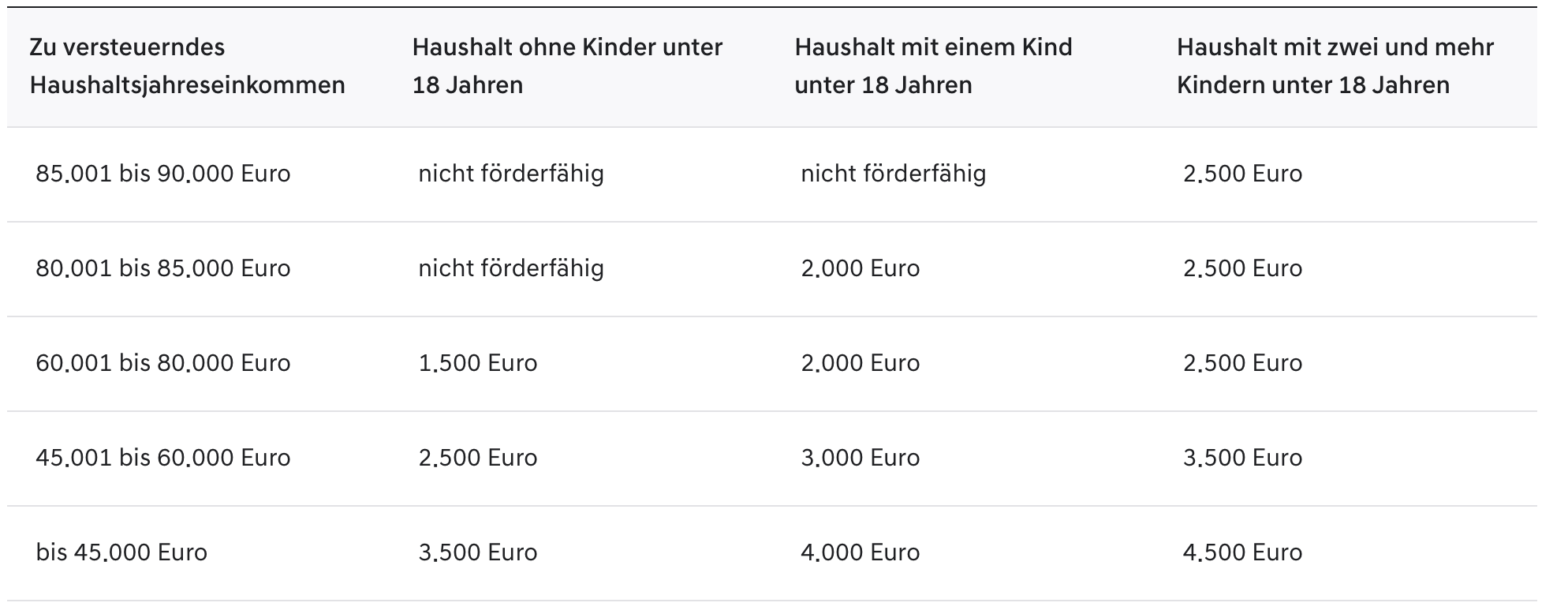Click '2.500 Euro' in the 85.001–90.000 row

1242,174
